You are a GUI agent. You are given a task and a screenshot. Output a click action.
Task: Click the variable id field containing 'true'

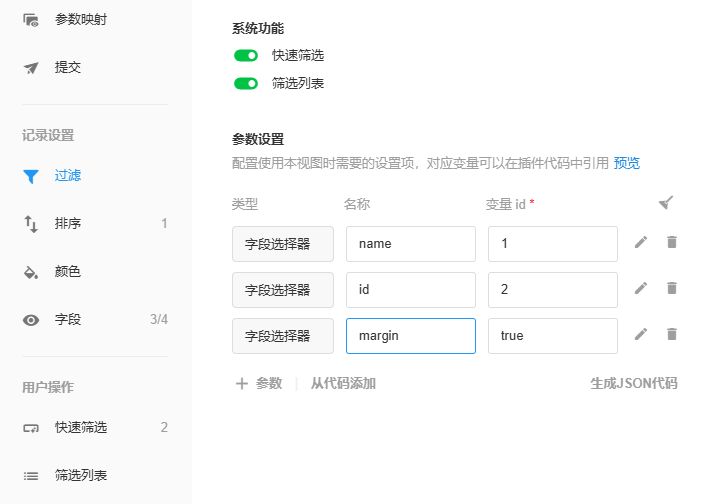click(553, 336)
